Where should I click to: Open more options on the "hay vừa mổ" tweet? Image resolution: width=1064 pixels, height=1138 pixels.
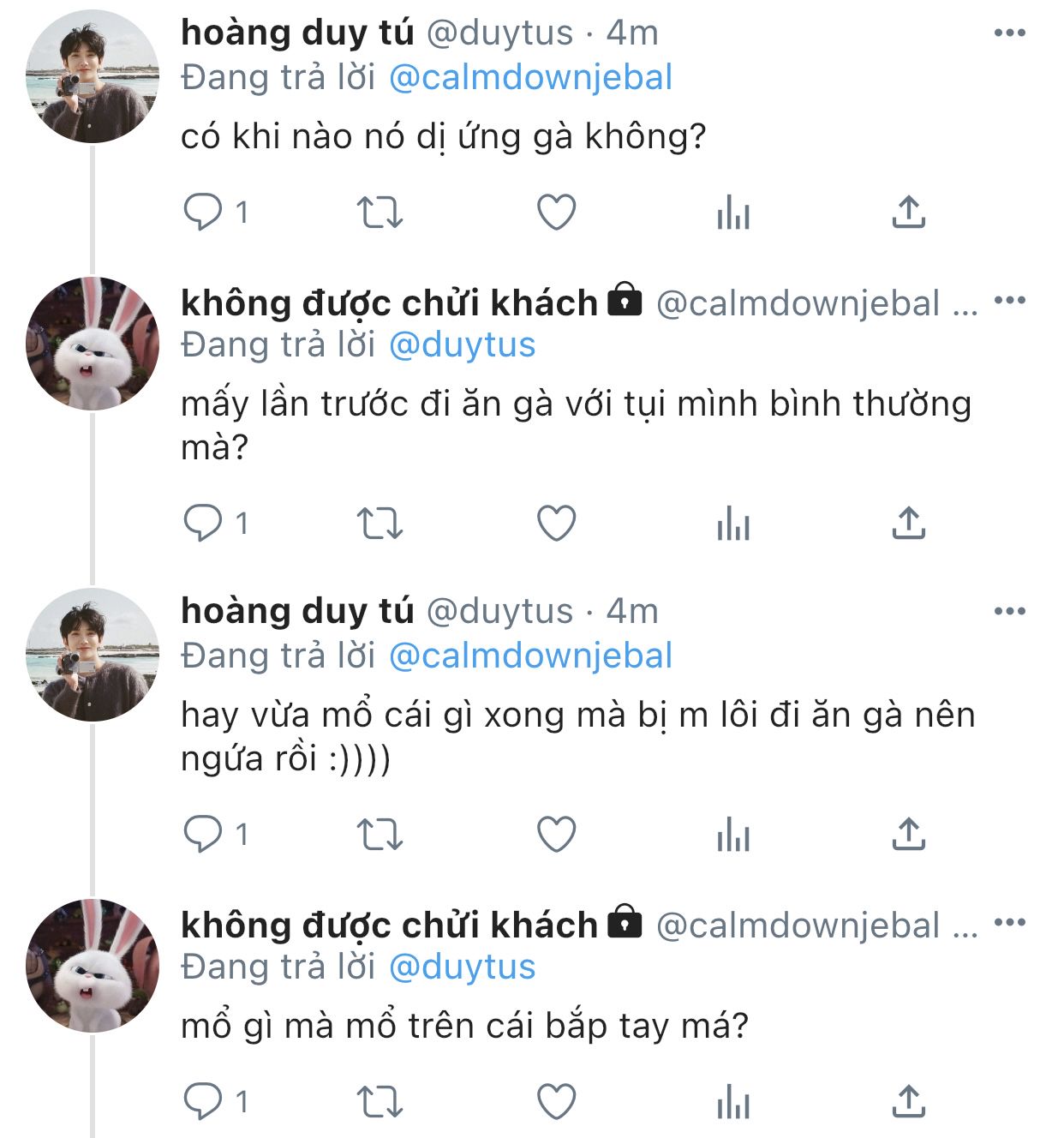coord(1009,612)
